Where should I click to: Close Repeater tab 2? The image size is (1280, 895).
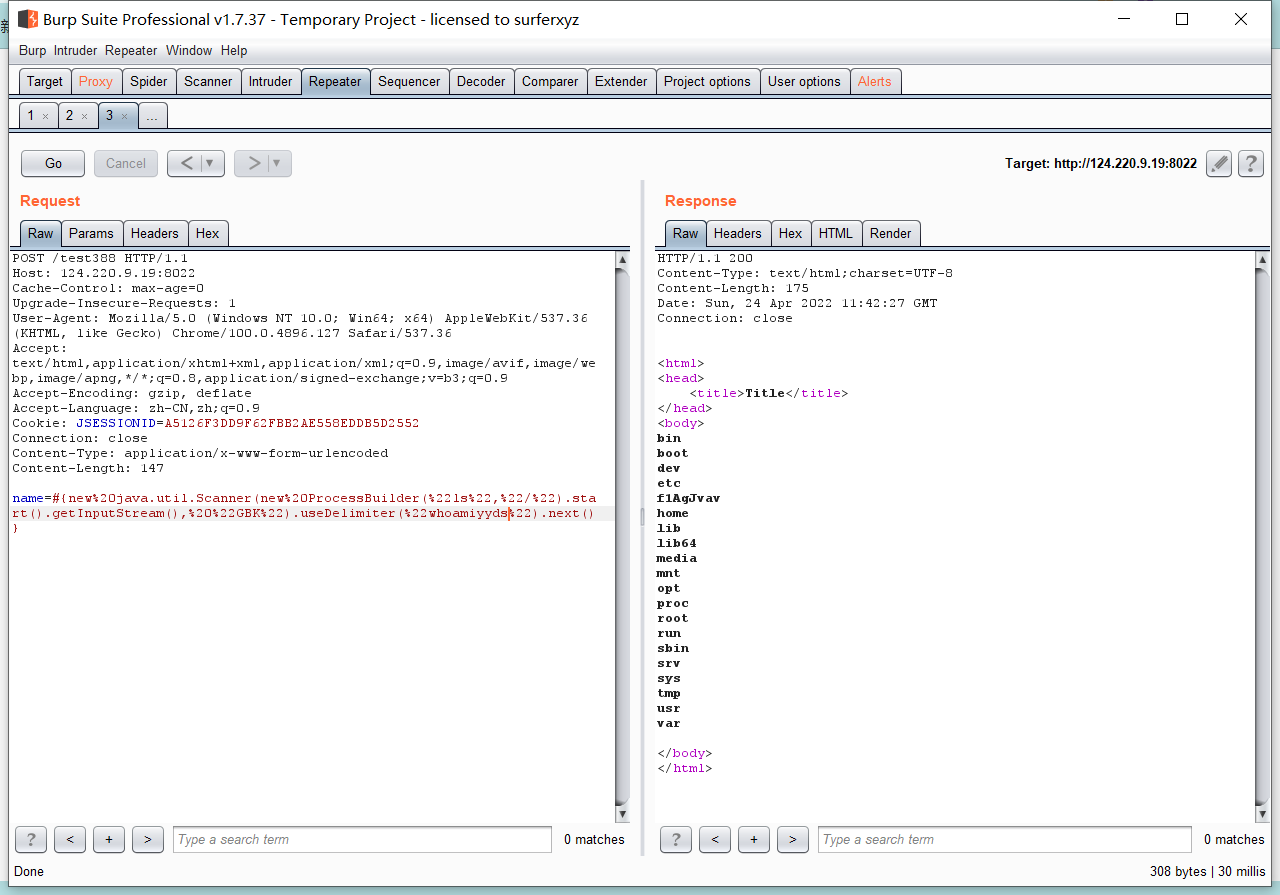point(84,117)
